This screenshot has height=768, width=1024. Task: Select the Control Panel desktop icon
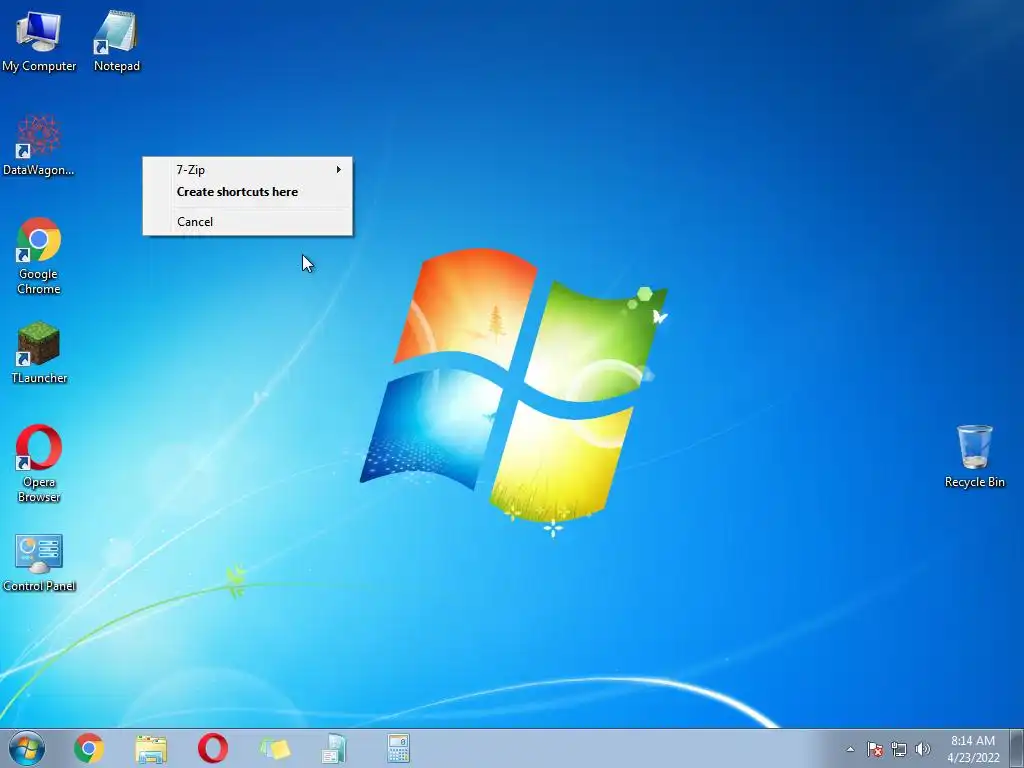39,562
